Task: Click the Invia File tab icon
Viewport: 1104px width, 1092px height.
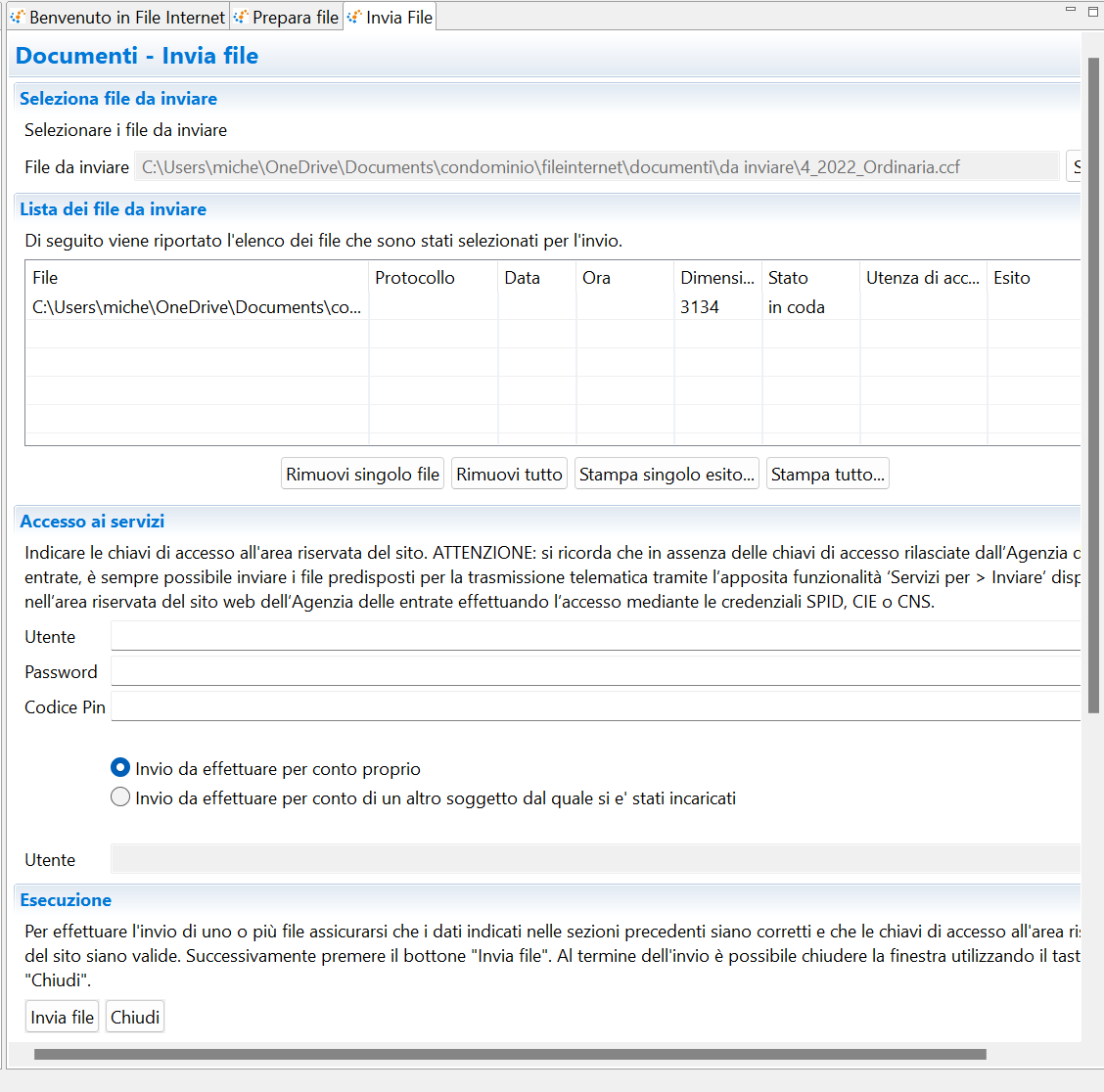Action: [354, 17]
